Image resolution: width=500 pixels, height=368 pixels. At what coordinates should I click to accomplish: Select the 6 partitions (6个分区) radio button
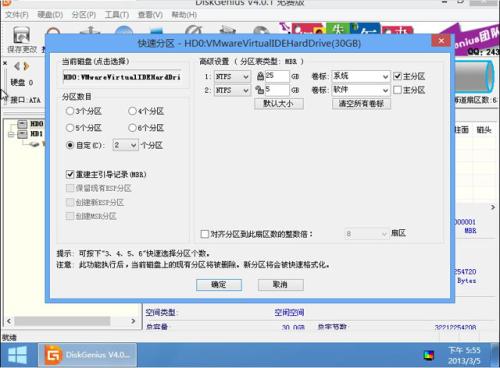(x=132, y=128)
